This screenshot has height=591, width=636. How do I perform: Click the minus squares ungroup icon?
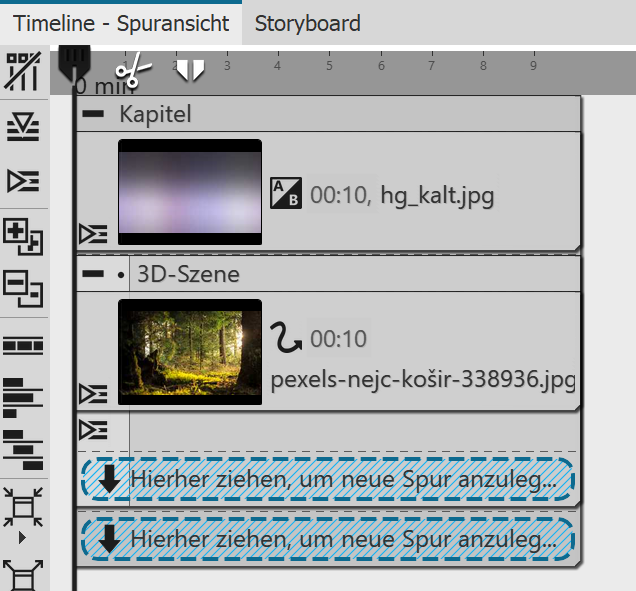tap(23, 289)
